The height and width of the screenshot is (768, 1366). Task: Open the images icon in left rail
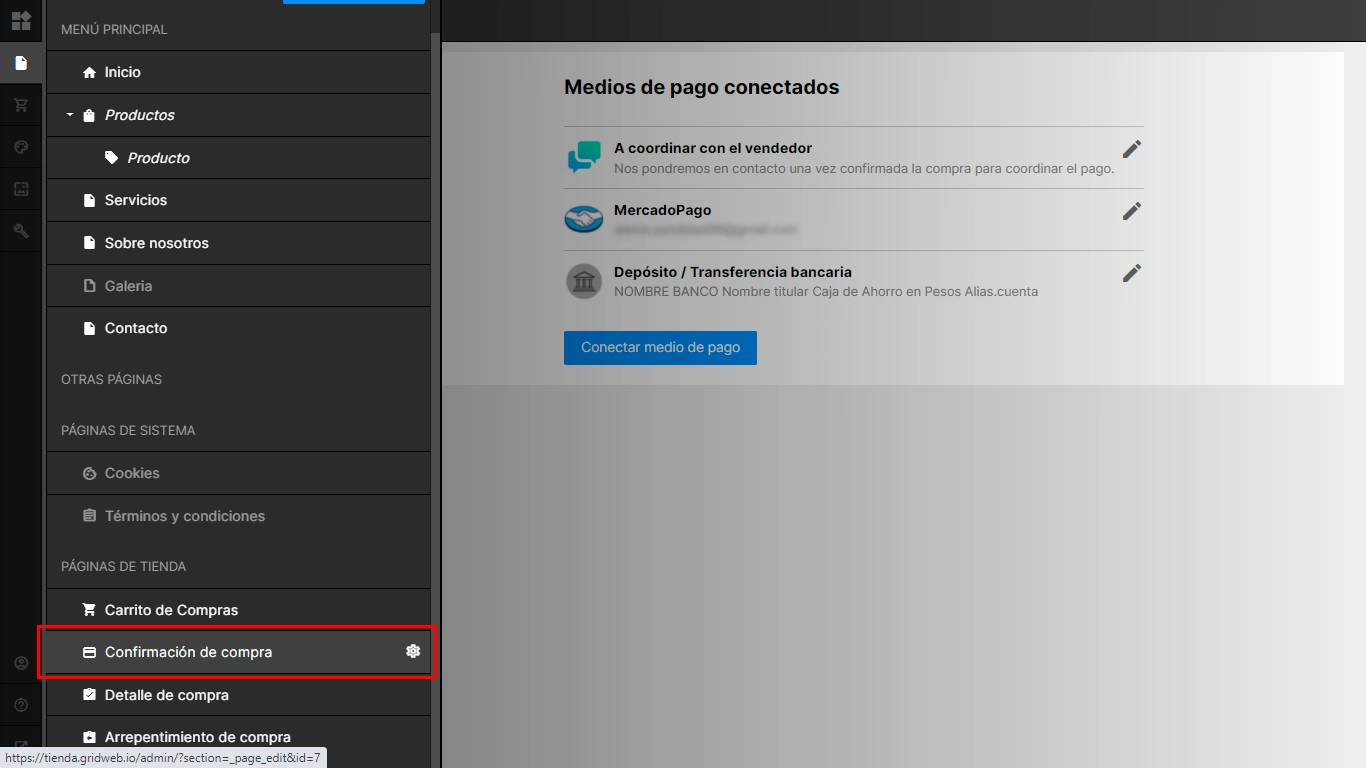21,189
